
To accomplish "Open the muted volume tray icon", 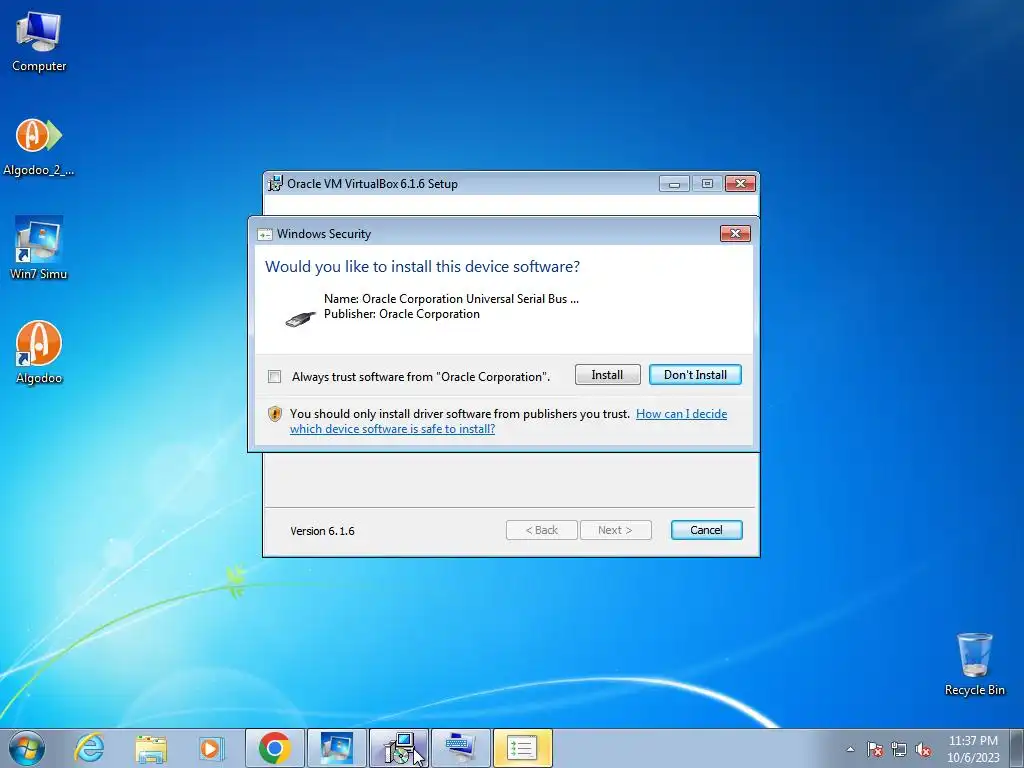I will click(x=923, y=750).
